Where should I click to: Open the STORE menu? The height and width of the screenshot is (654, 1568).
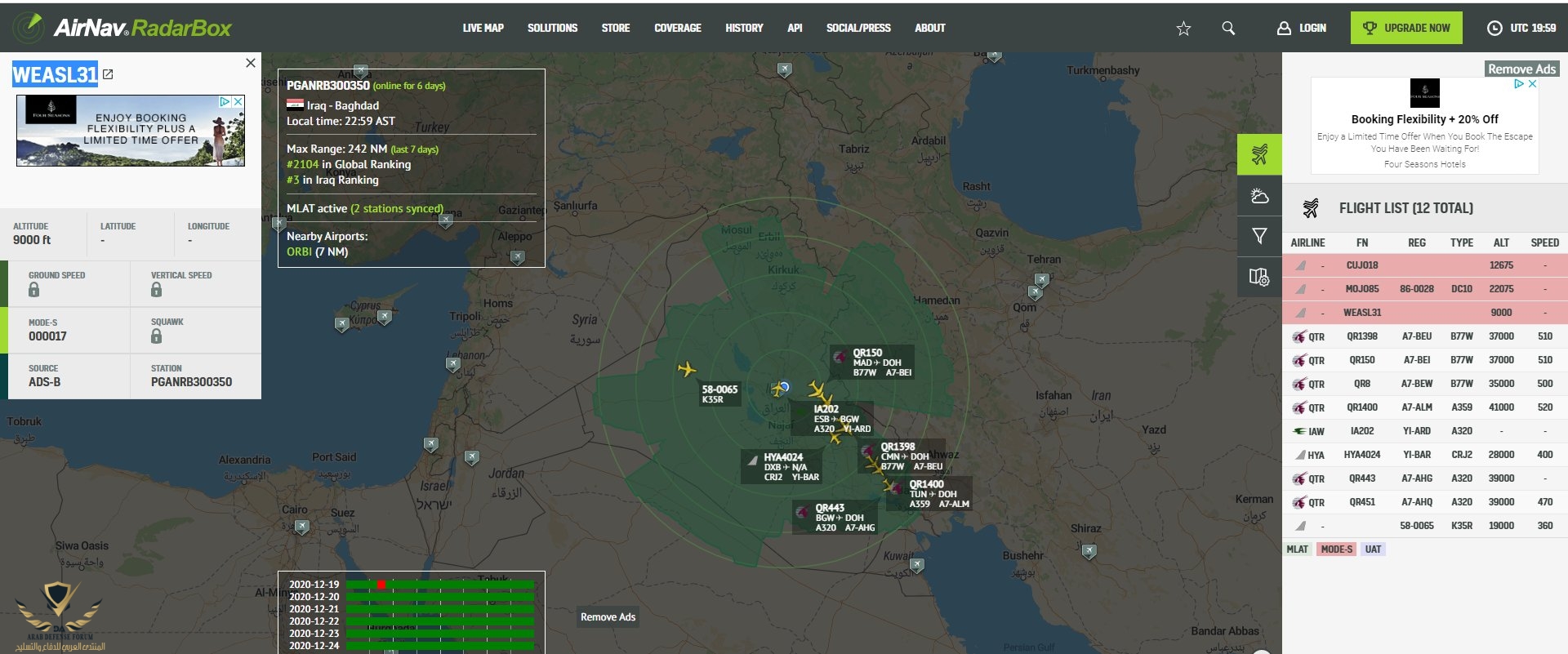[616, 28]
